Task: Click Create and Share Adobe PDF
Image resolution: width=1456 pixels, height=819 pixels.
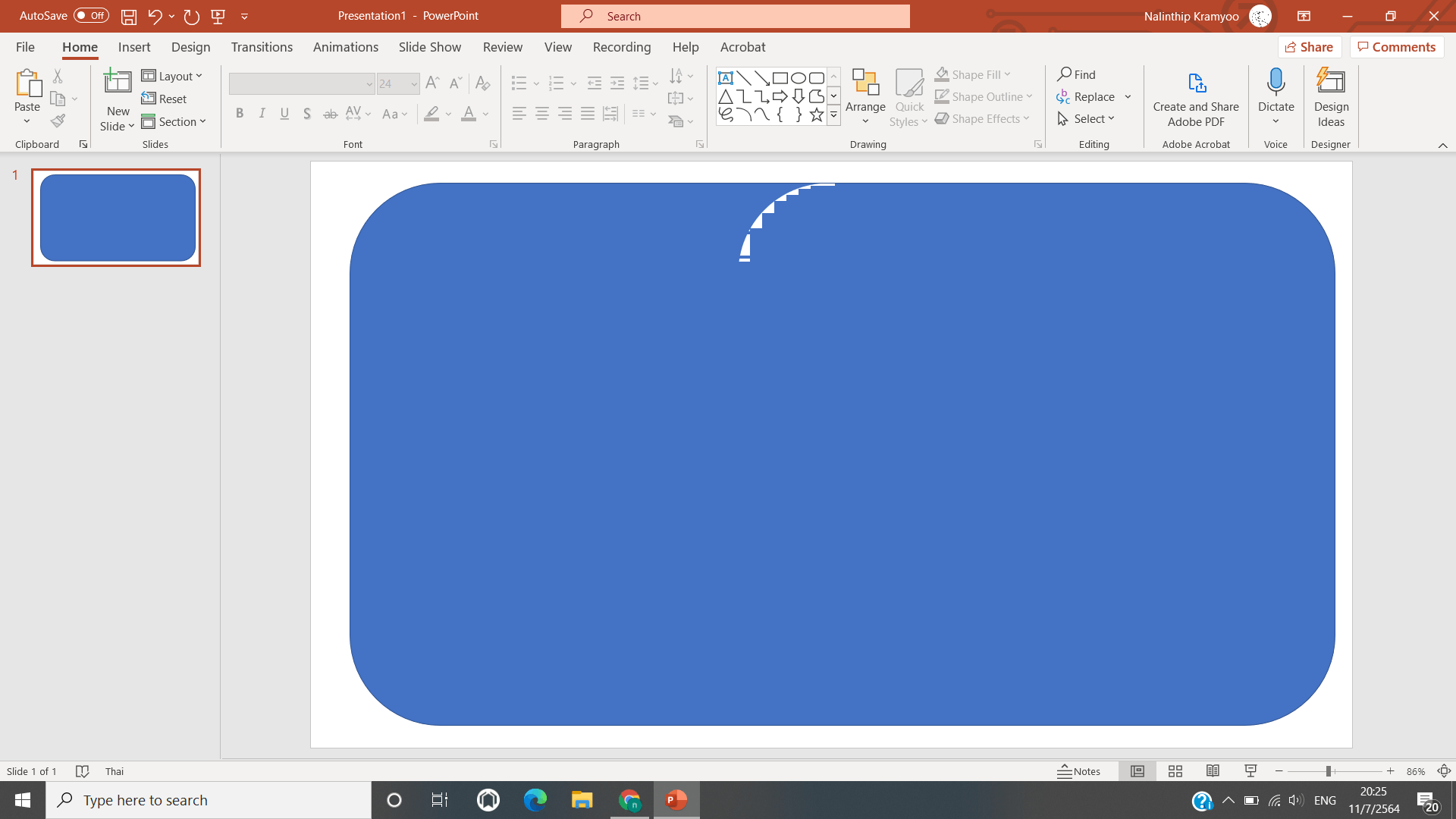Action: click(1196, 97)
